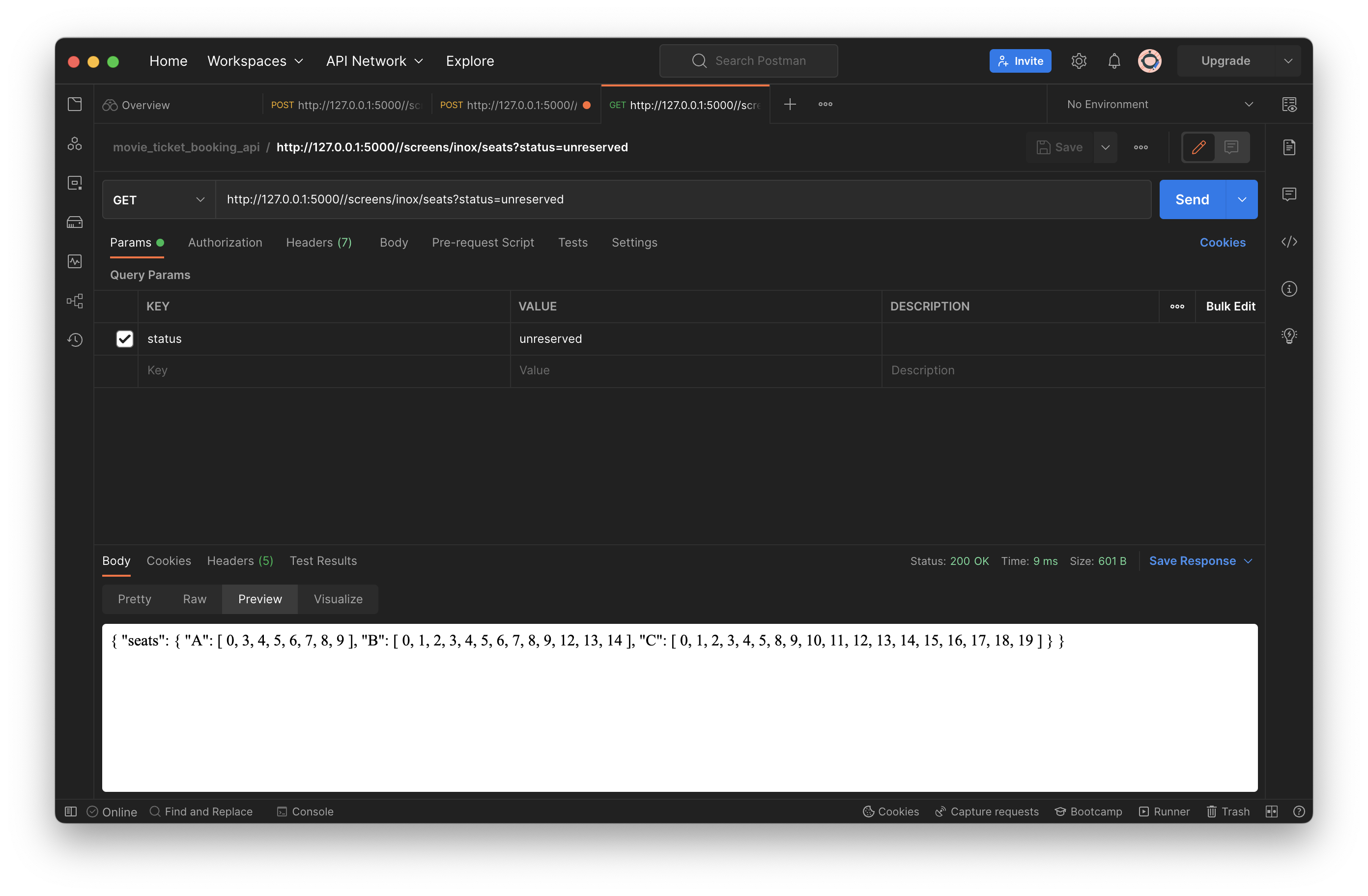
Task: Open the GET method dropdown
Action: tap(159, 199)
